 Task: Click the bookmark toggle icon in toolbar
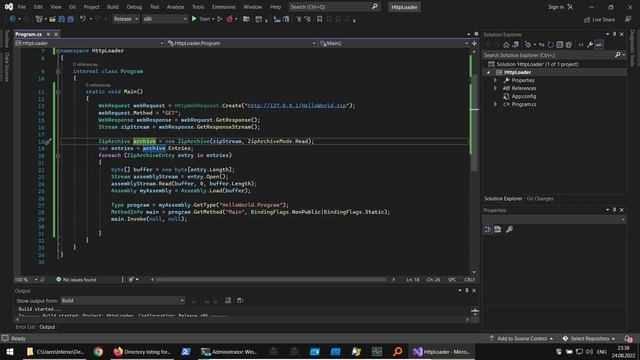(319, 19)
